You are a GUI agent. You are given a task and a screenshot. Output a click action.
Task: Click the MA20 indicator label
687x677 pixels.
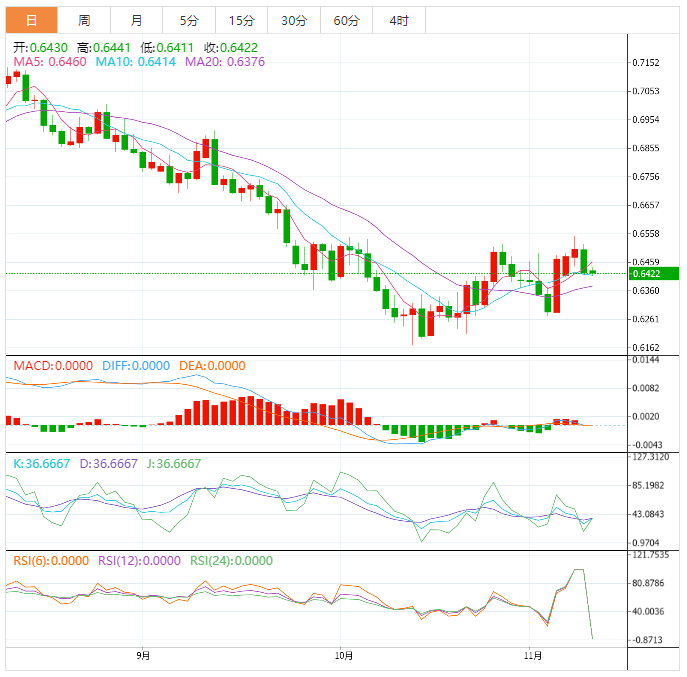click(226, 62)
